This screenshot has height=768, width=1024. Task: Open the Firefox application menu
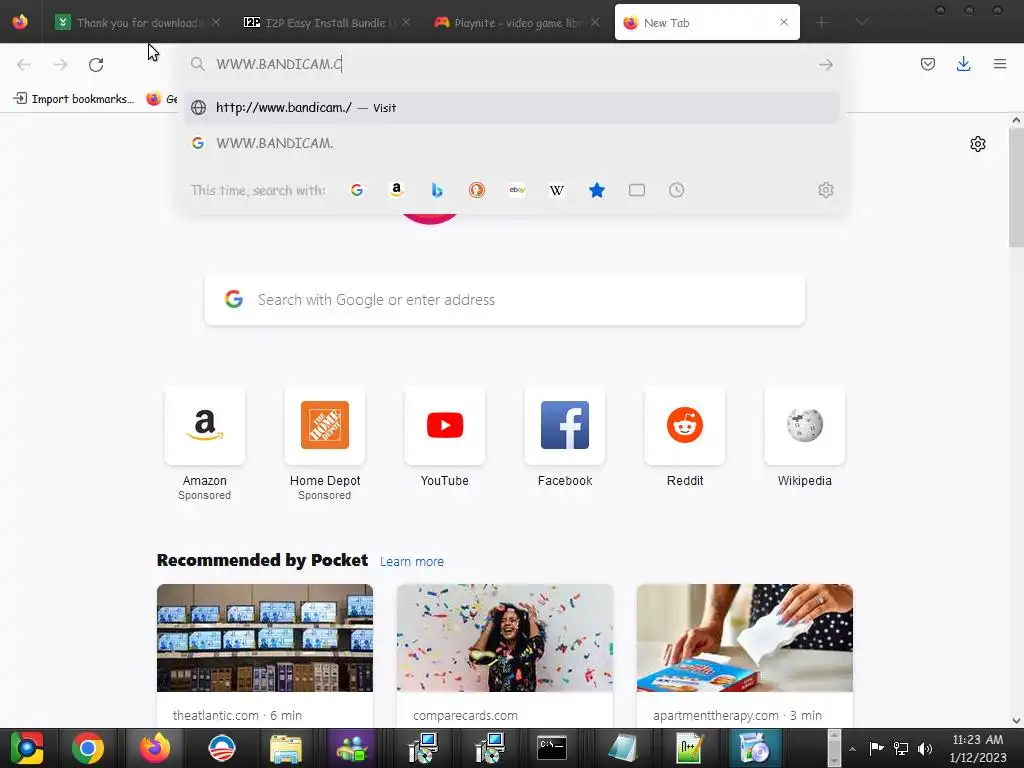click(x=1000, y=64)
